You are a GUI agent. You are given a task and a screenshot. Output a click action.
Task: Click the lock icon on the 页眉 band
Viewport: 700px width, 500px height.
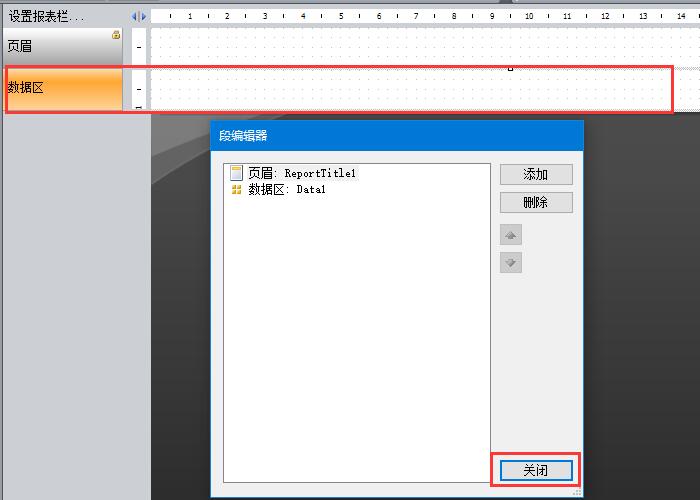[x=116, y=35]
